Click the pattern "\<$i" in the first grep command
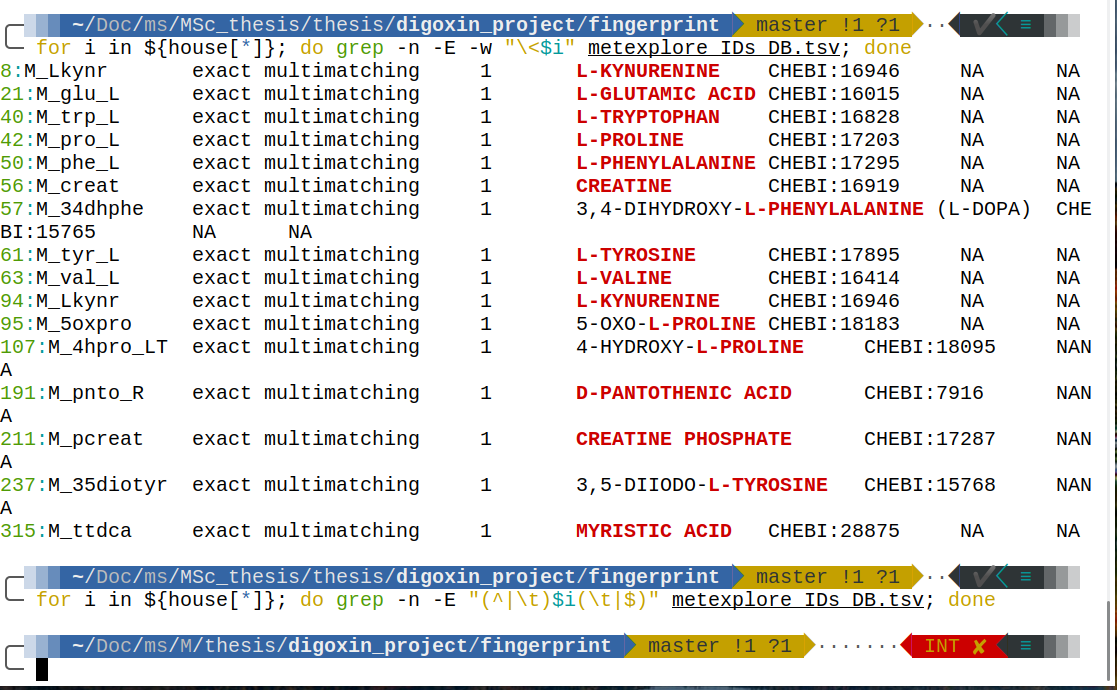 pos(540,48)
